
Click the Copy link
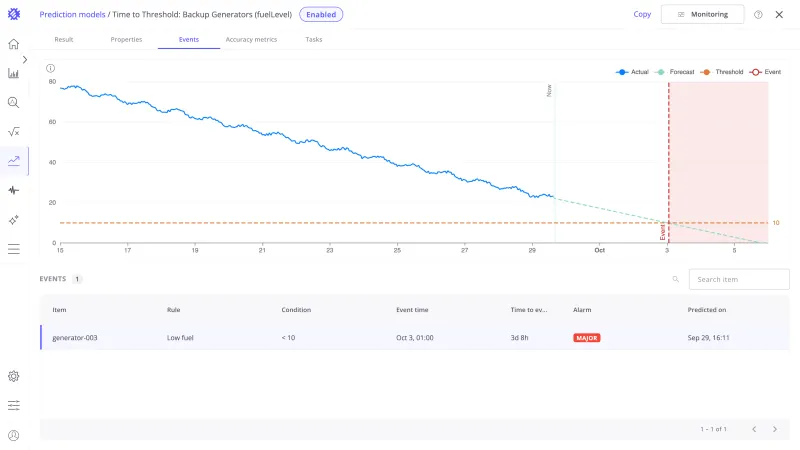[642, 14]
